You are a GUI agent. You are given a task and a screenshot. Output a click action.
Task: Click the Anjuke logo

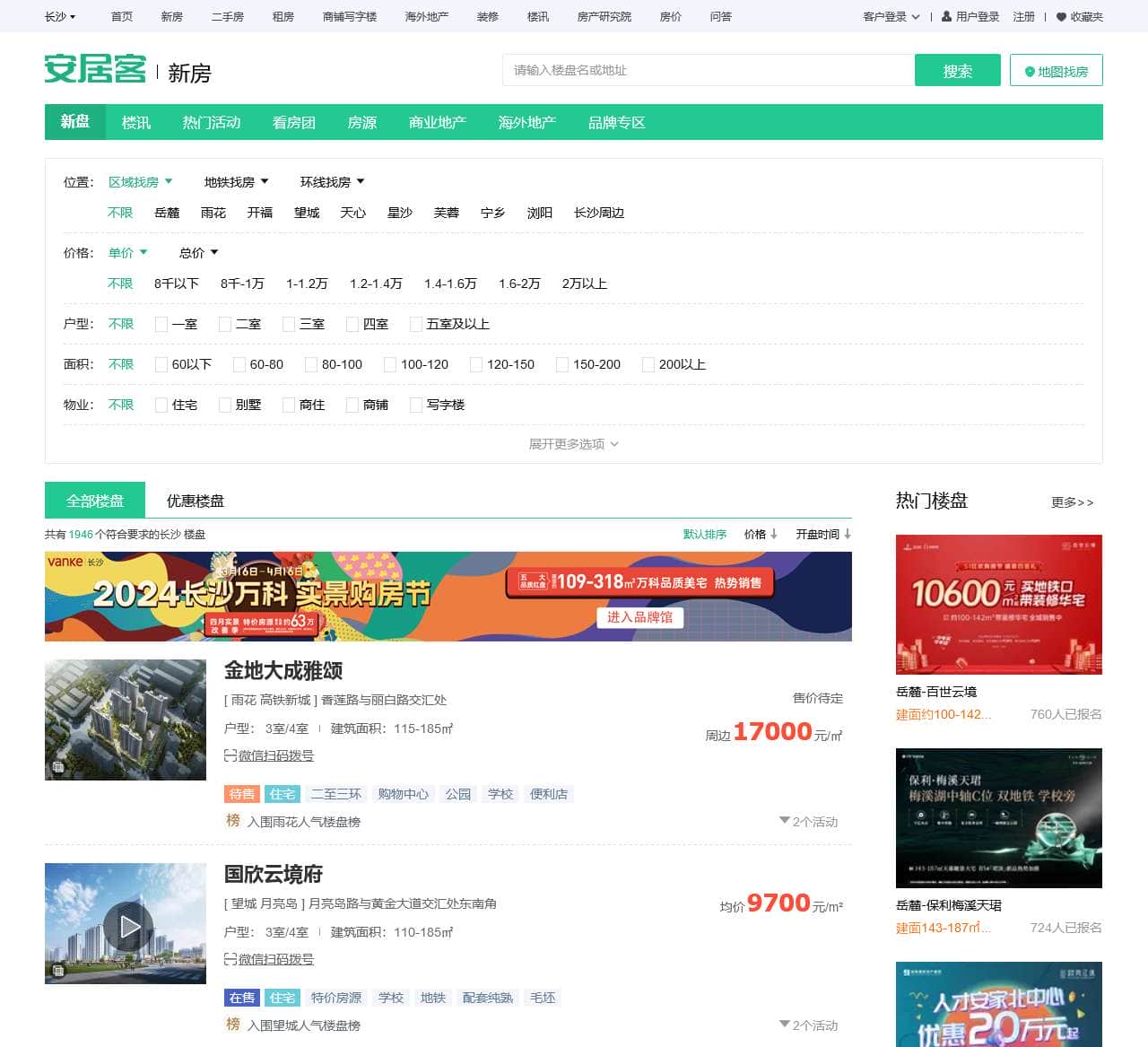click(95, 69)
